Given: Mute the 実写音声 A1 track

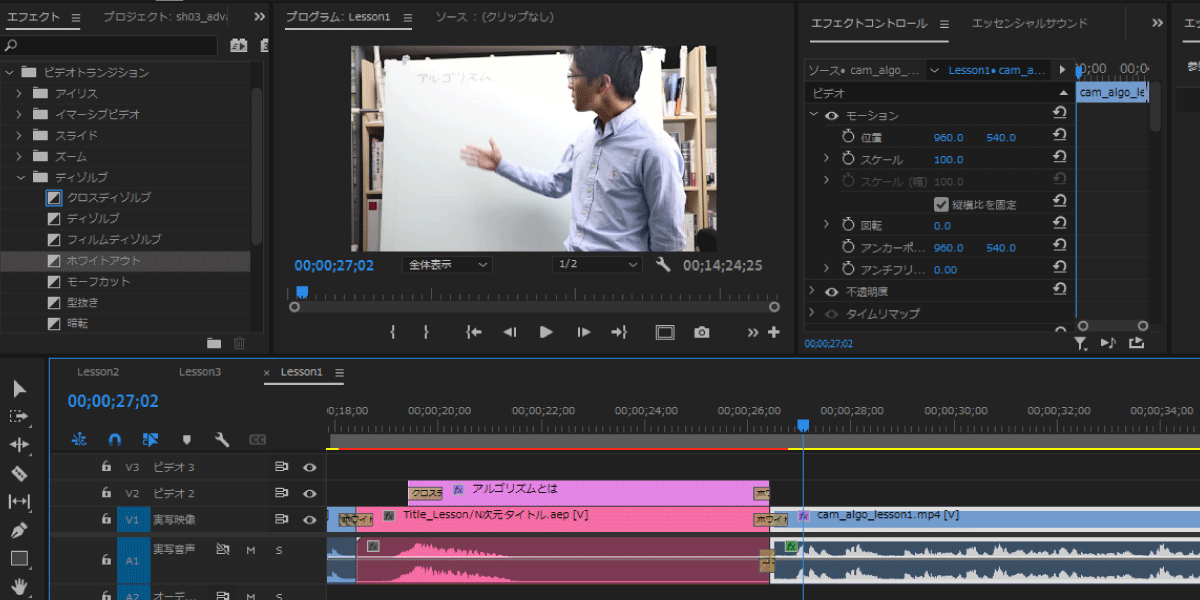Looking at the screenshot, I should click(x=251, y=550).
